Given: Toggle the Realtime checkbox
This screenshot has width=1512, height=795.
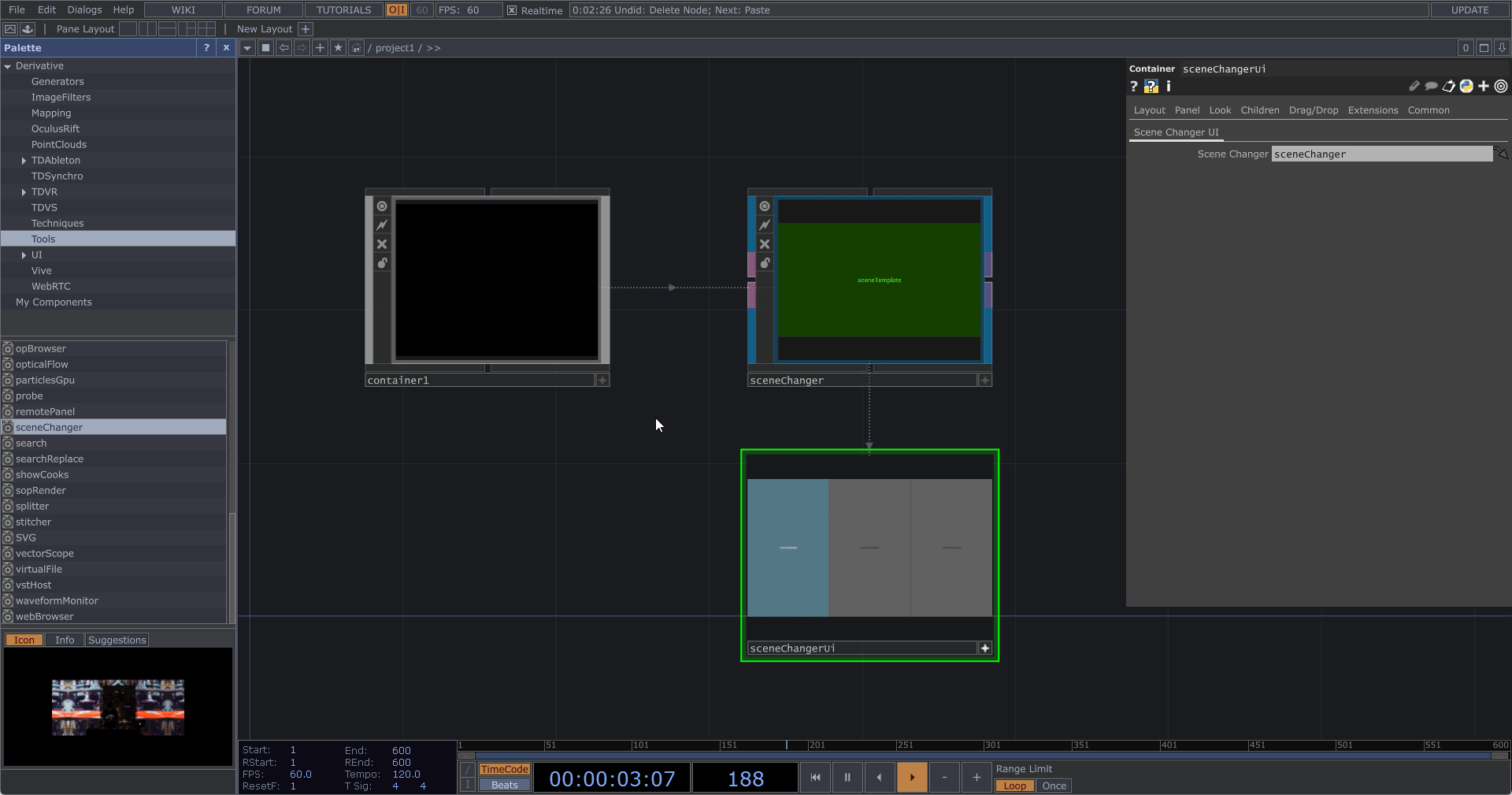Looking at the screenshot, I should 512,10.
